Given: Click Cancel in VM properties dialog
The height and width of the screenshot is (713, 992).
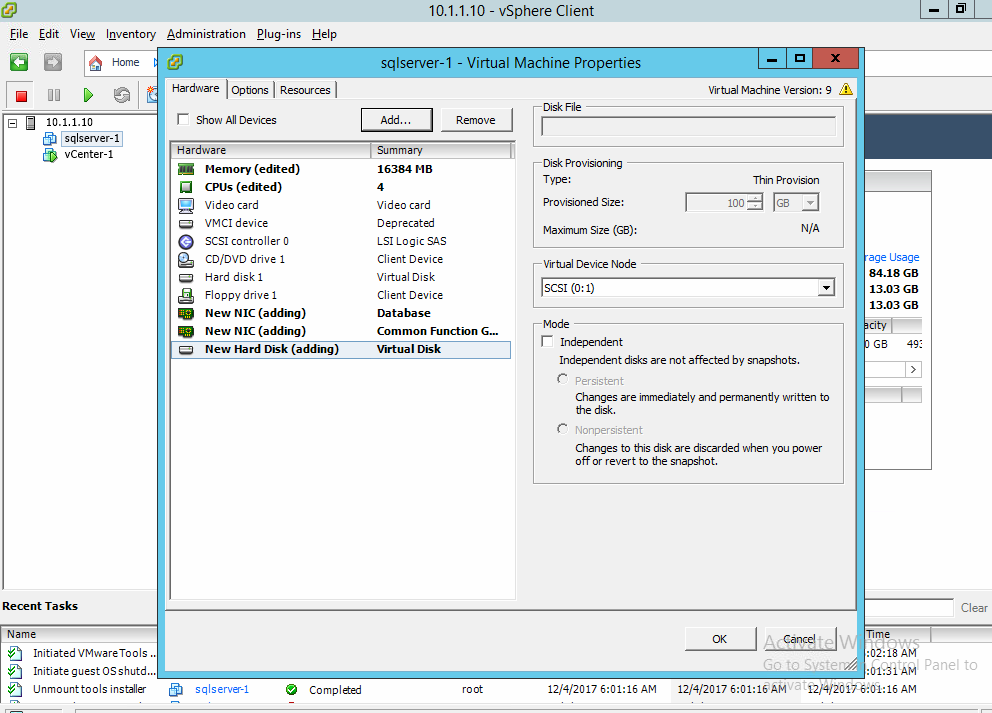Looking at the screenshot, I should point(800,639).
